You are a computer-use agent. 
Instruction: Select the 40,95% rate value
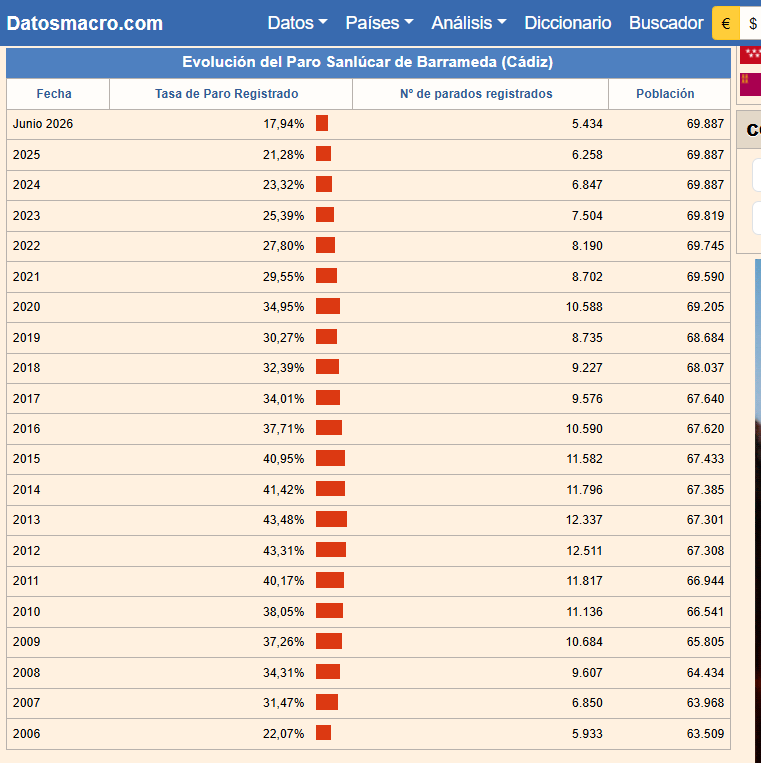(284, 458)
